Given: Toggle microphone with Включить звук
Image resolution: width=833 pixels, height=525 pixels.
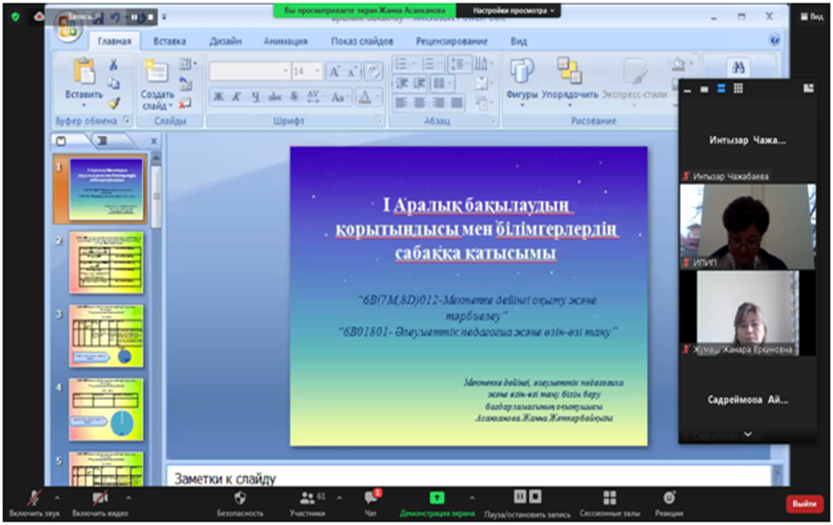Looking at the screenshot, I should [x=33, y=497].
